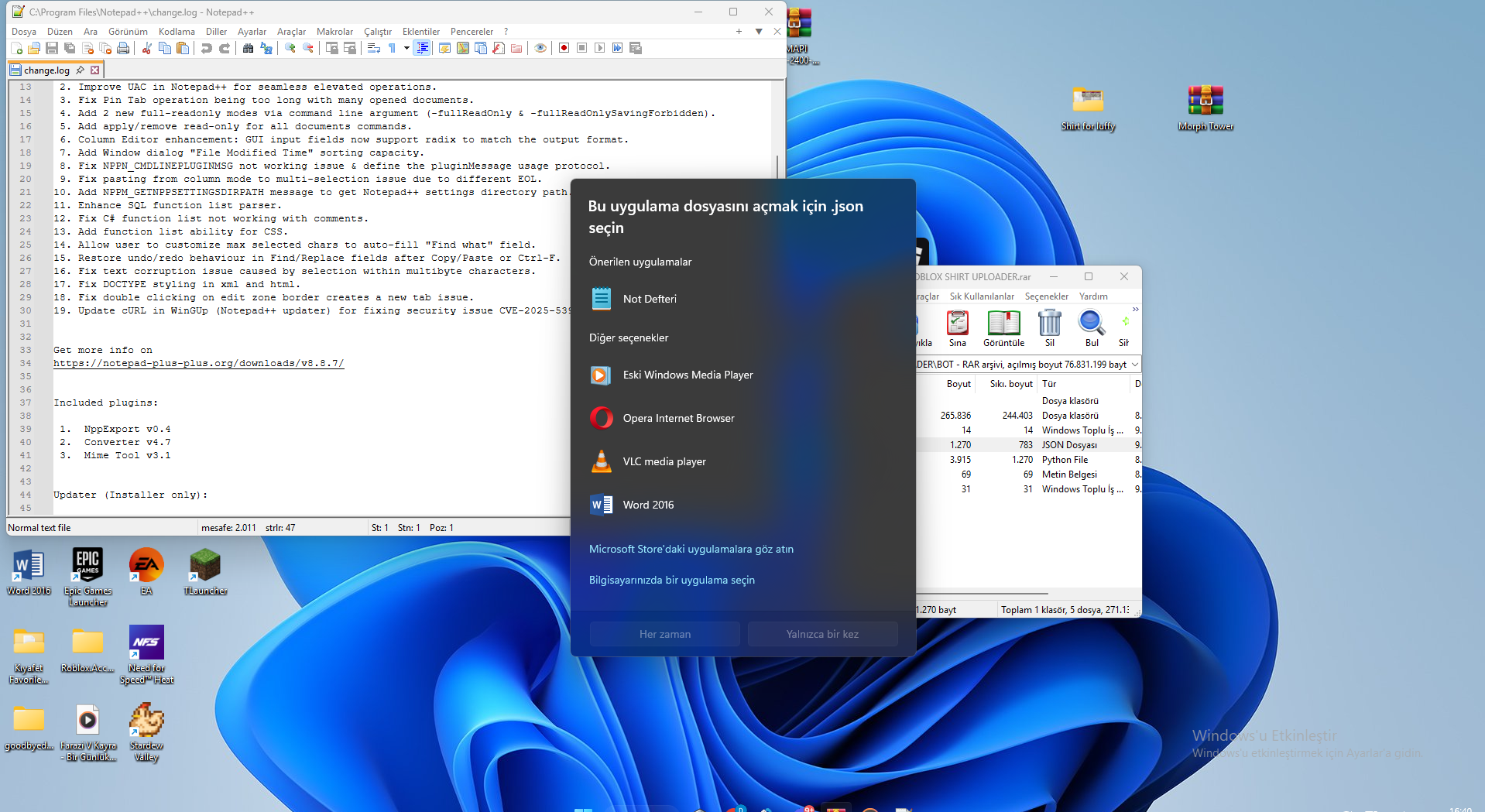Click the Redo arrow in Notepad++ toolbar
1485x812 pixels.
tap(225, 48)
